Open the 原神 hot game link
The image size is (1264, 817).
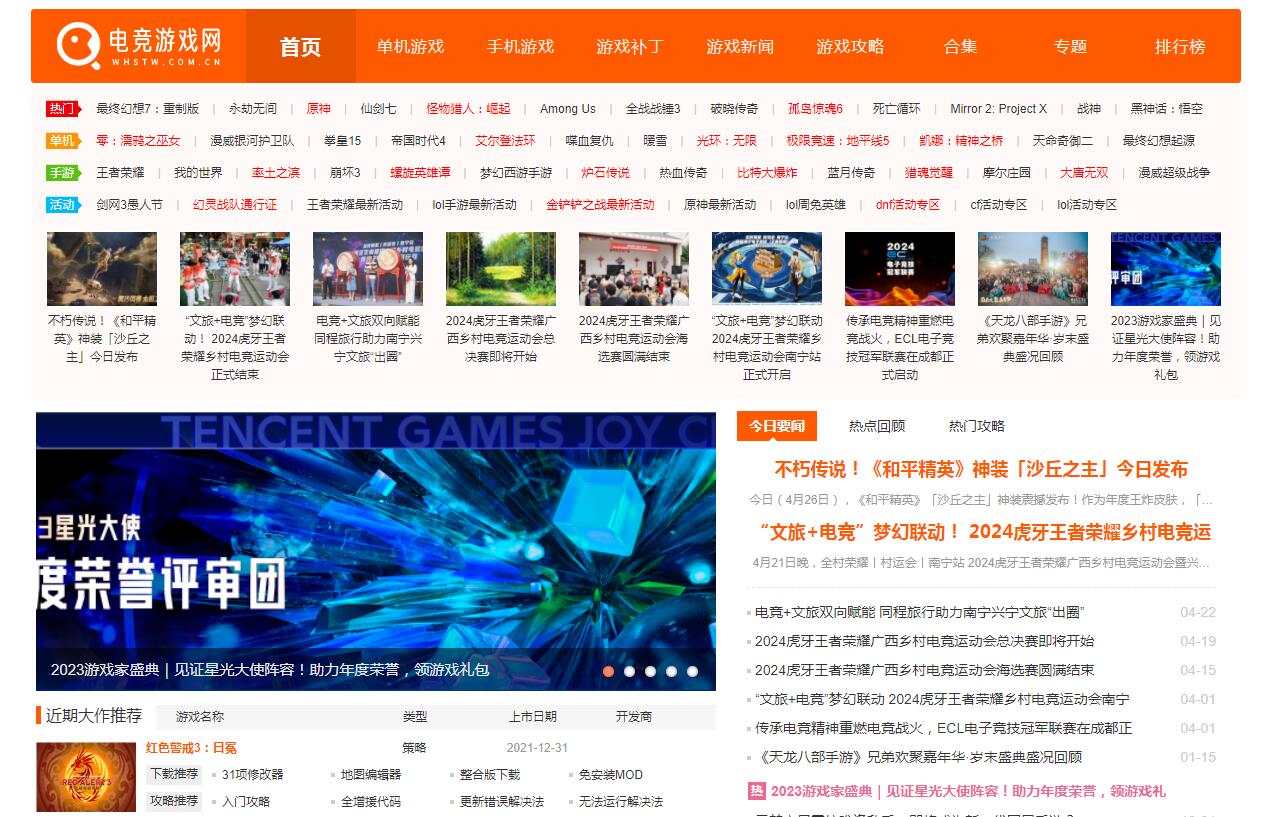(x=318, y=108)
